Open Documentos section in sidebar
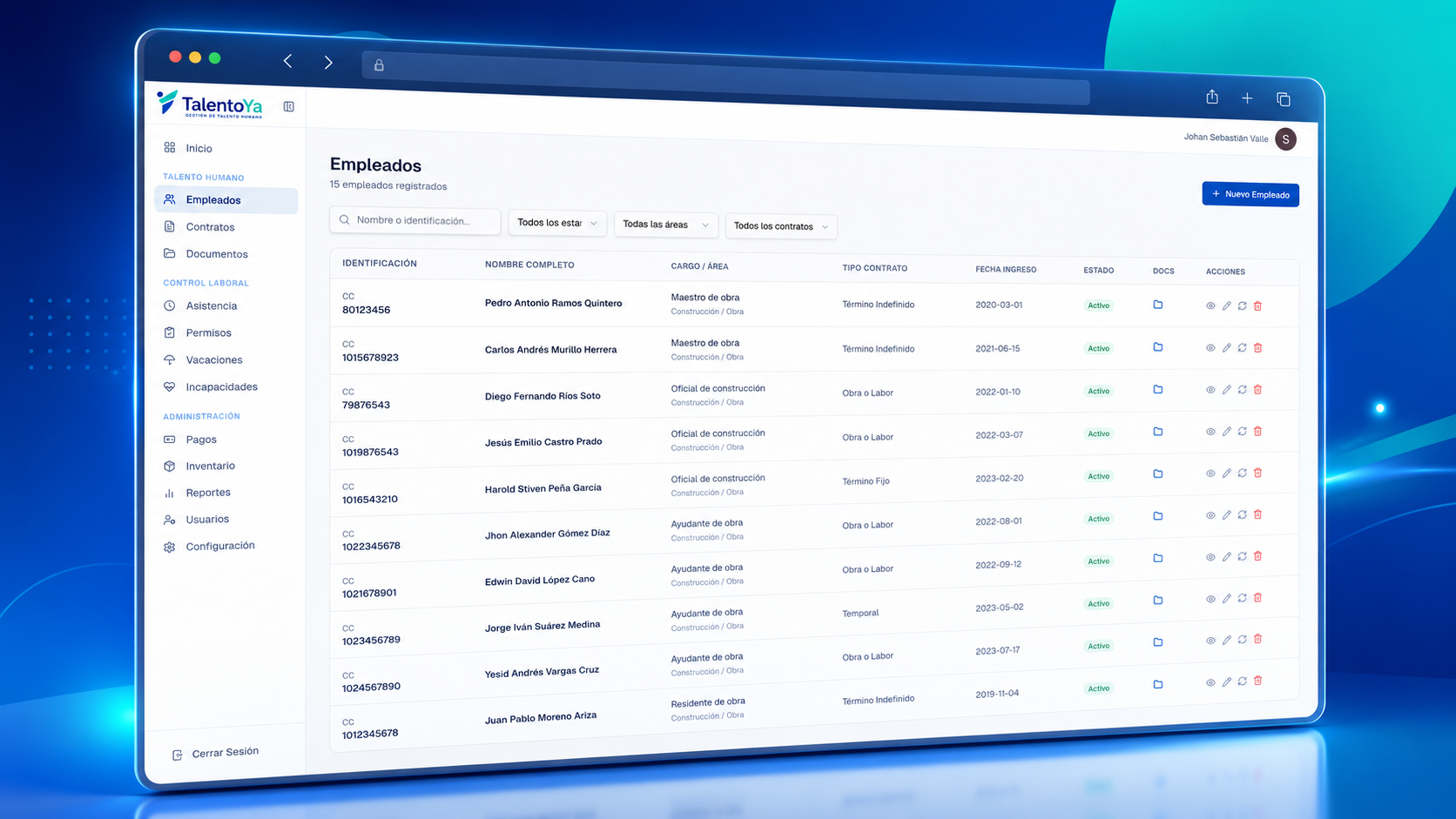 (216, 254)
